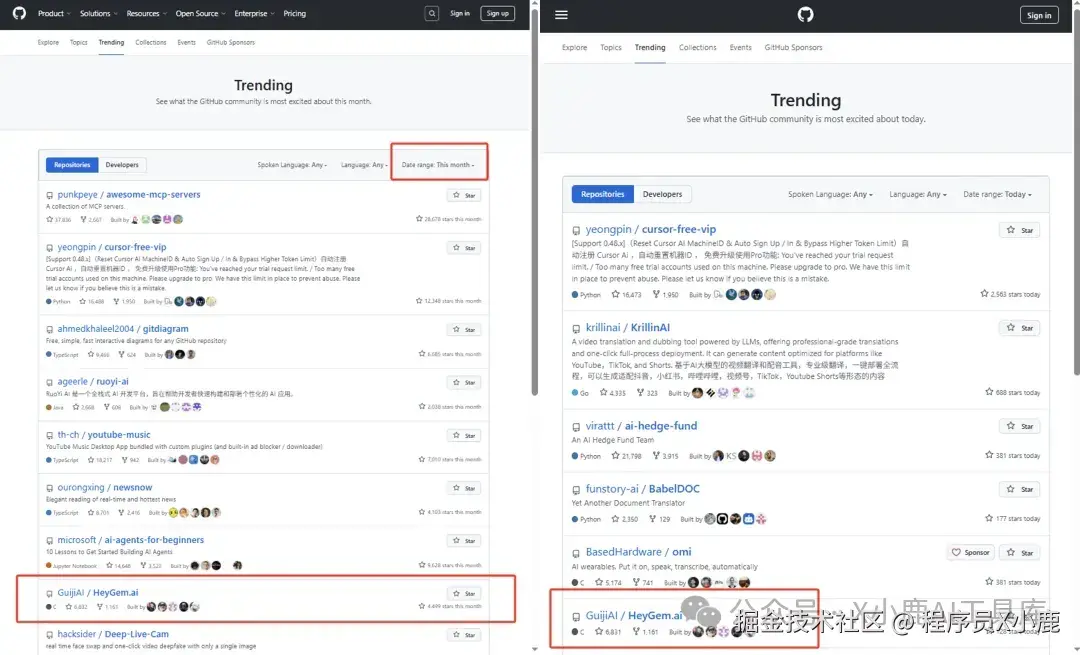Star the KrillinAI repository

coord(1019,328)
